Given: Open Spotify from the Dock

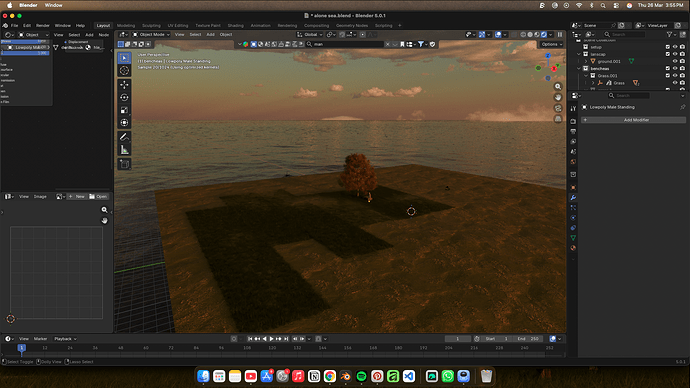Looking at the screenshot, I should (x=361, y=376).
